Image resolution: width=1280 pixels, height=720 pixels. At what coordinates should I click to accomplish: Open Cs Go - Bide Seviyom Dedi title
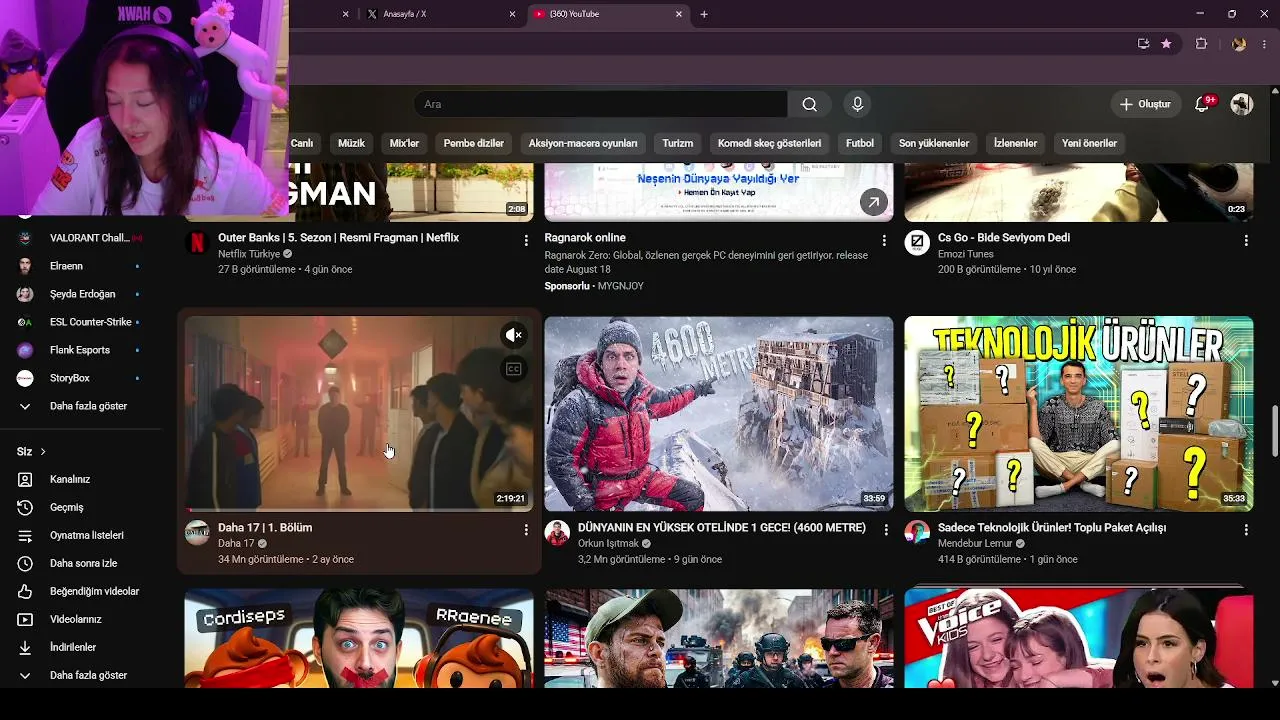click(x=1004, y=238)
